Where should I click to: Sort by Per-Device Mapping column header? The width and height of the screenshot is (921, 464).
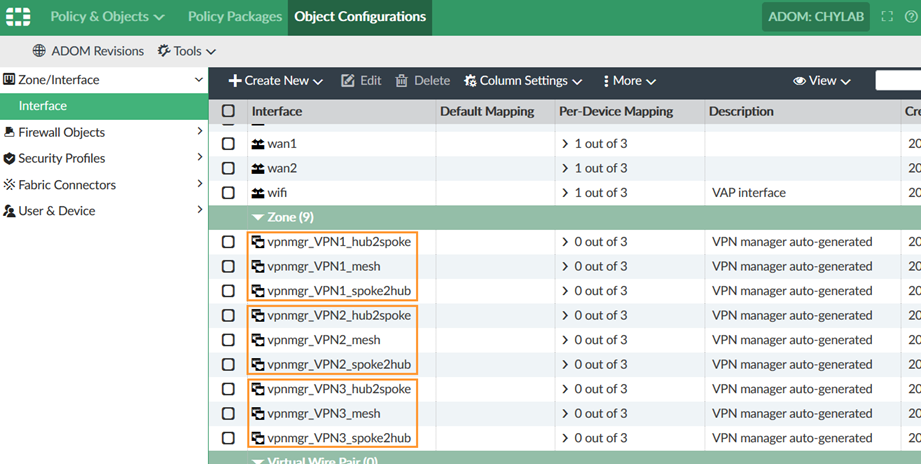tap(616, 111)
